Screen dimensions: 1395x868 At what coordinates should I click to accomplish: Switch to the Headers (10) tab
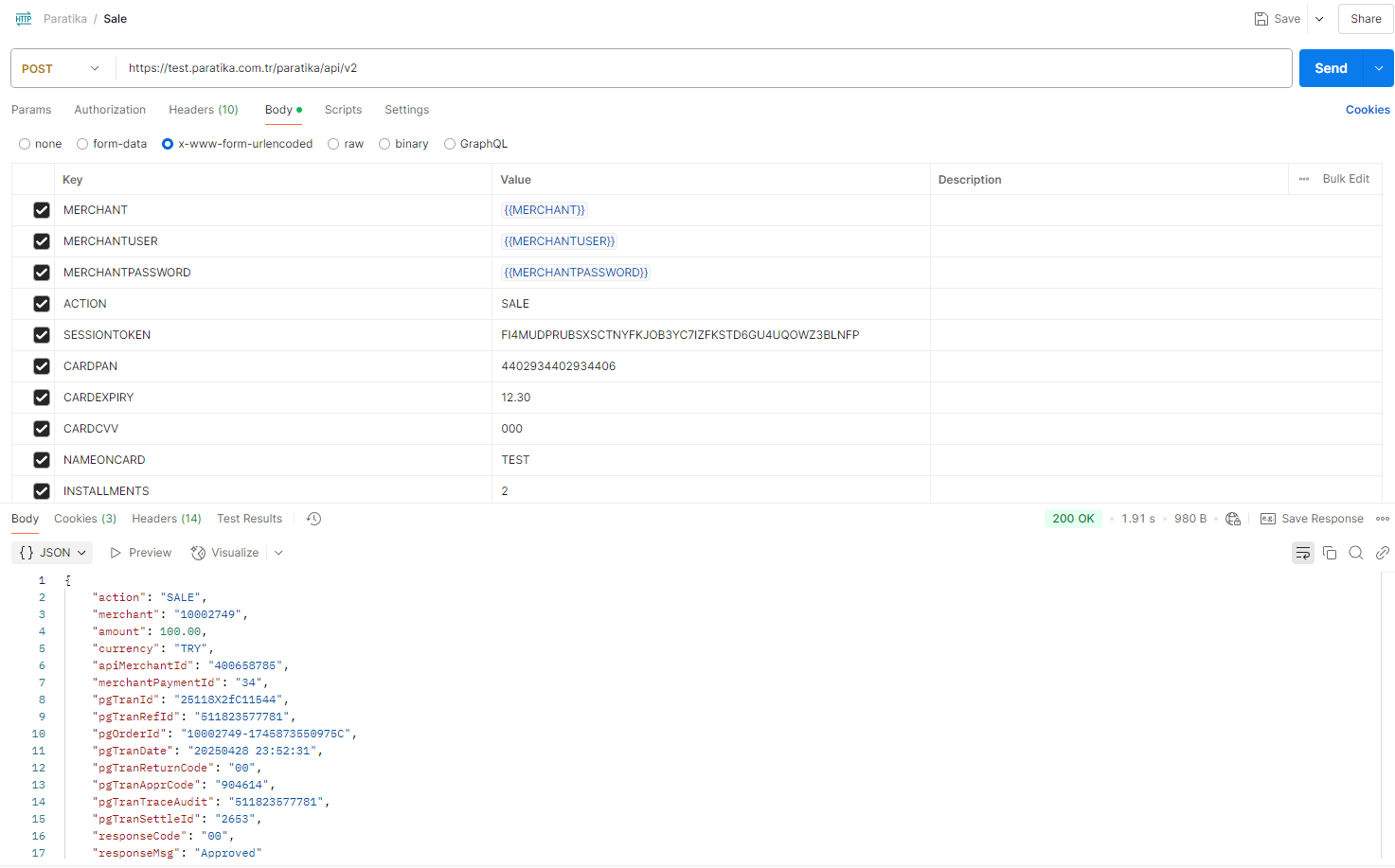pyautogui.click(x=204, y=110)
